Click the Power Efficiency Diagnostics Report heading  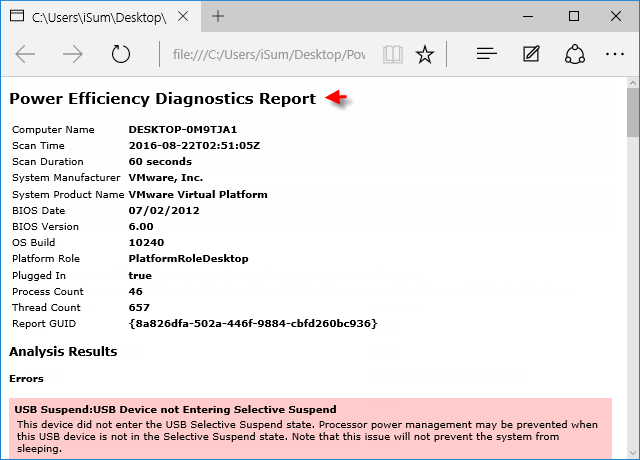162,99
